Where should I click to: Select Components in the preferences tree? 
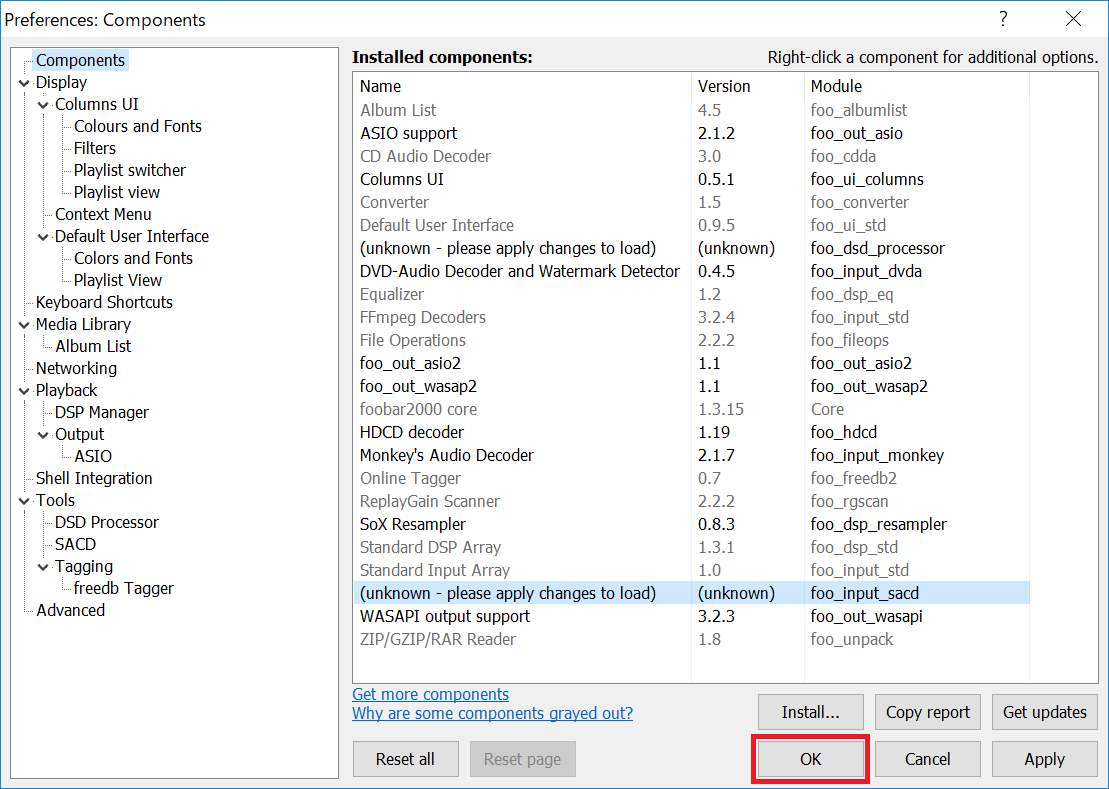pyautogui.click(x=81, y=60)
